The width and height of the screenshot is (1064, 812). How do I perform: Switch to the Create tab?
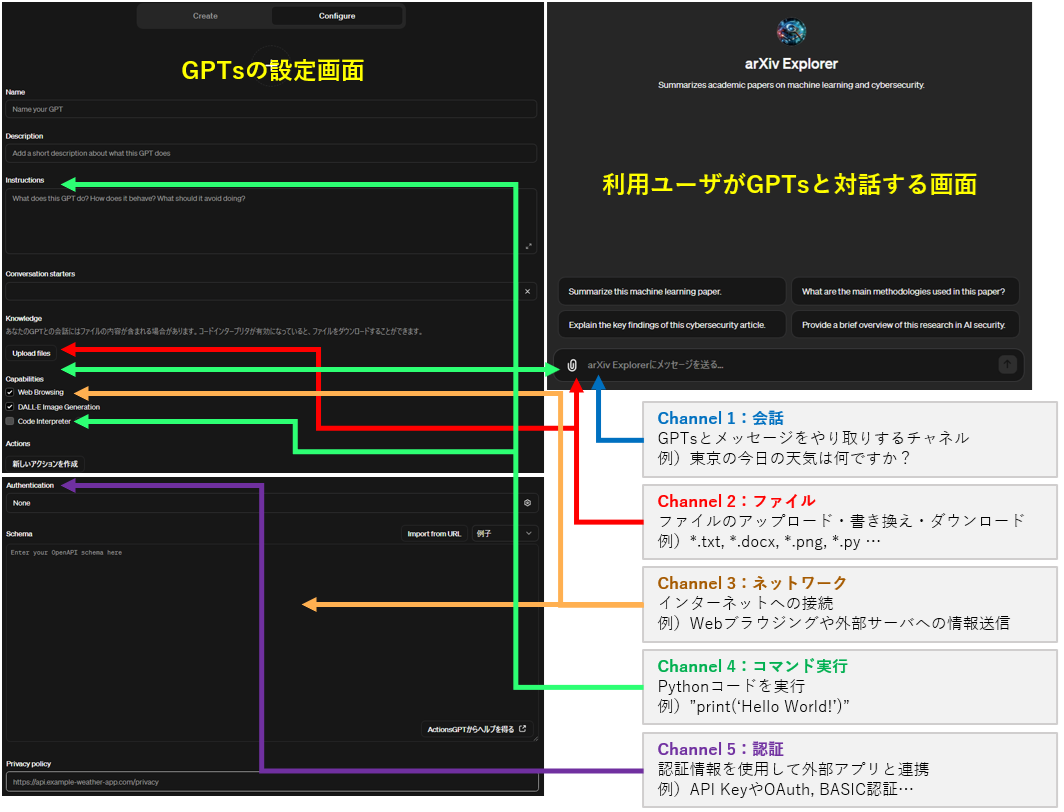[x=205, y=16]
